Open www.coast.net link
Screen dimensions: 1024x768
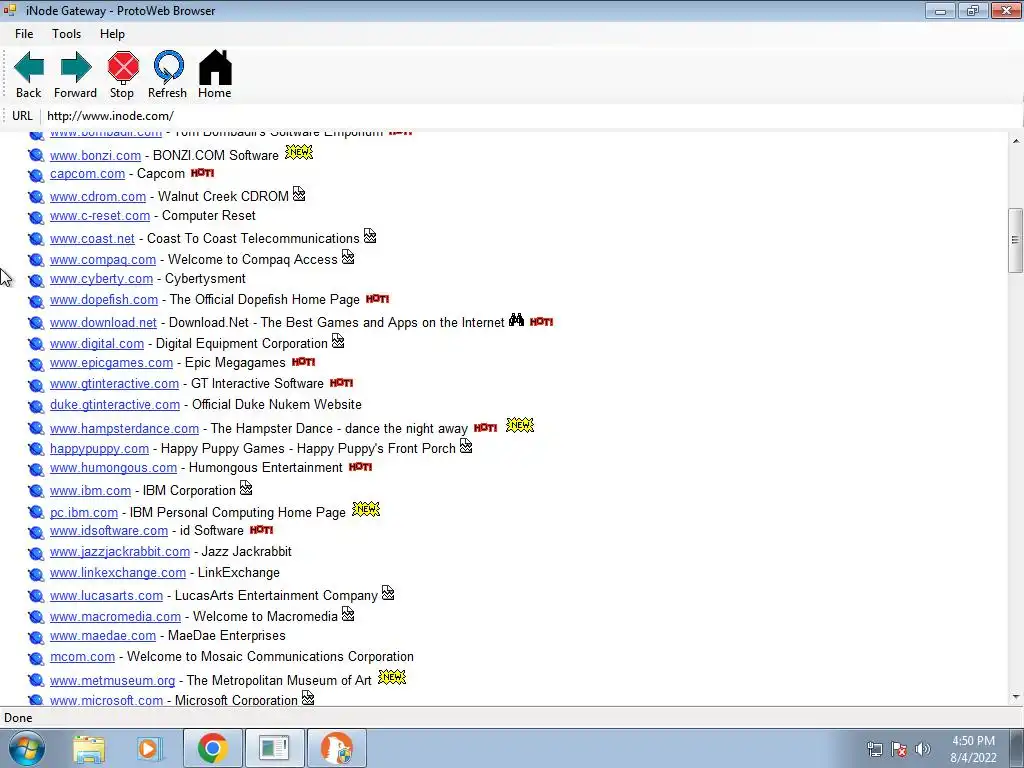(x=92, y=239)
